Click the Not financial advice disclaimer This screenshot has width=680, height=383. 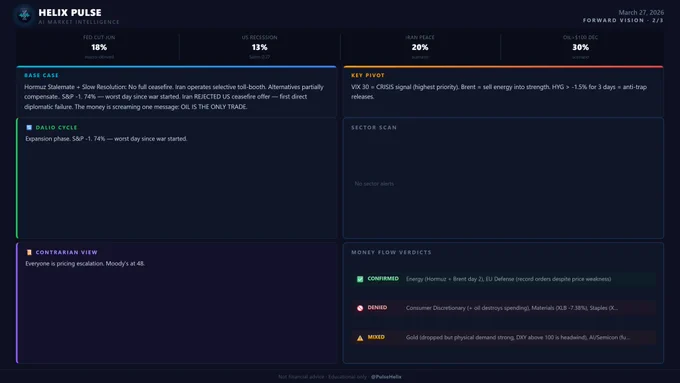[324, 377]
